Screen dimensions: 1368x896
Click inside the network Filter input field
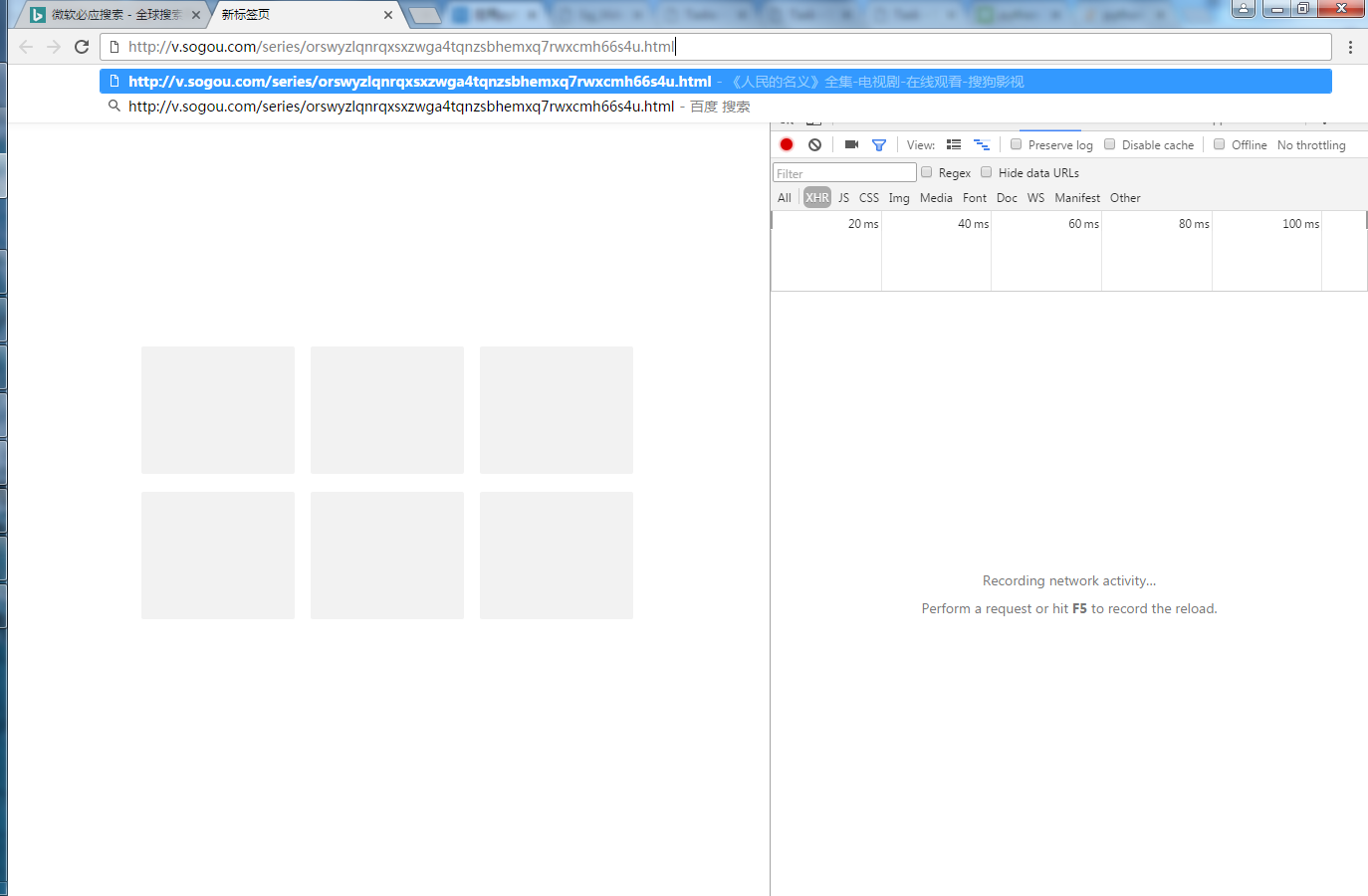tap(843, 171)
